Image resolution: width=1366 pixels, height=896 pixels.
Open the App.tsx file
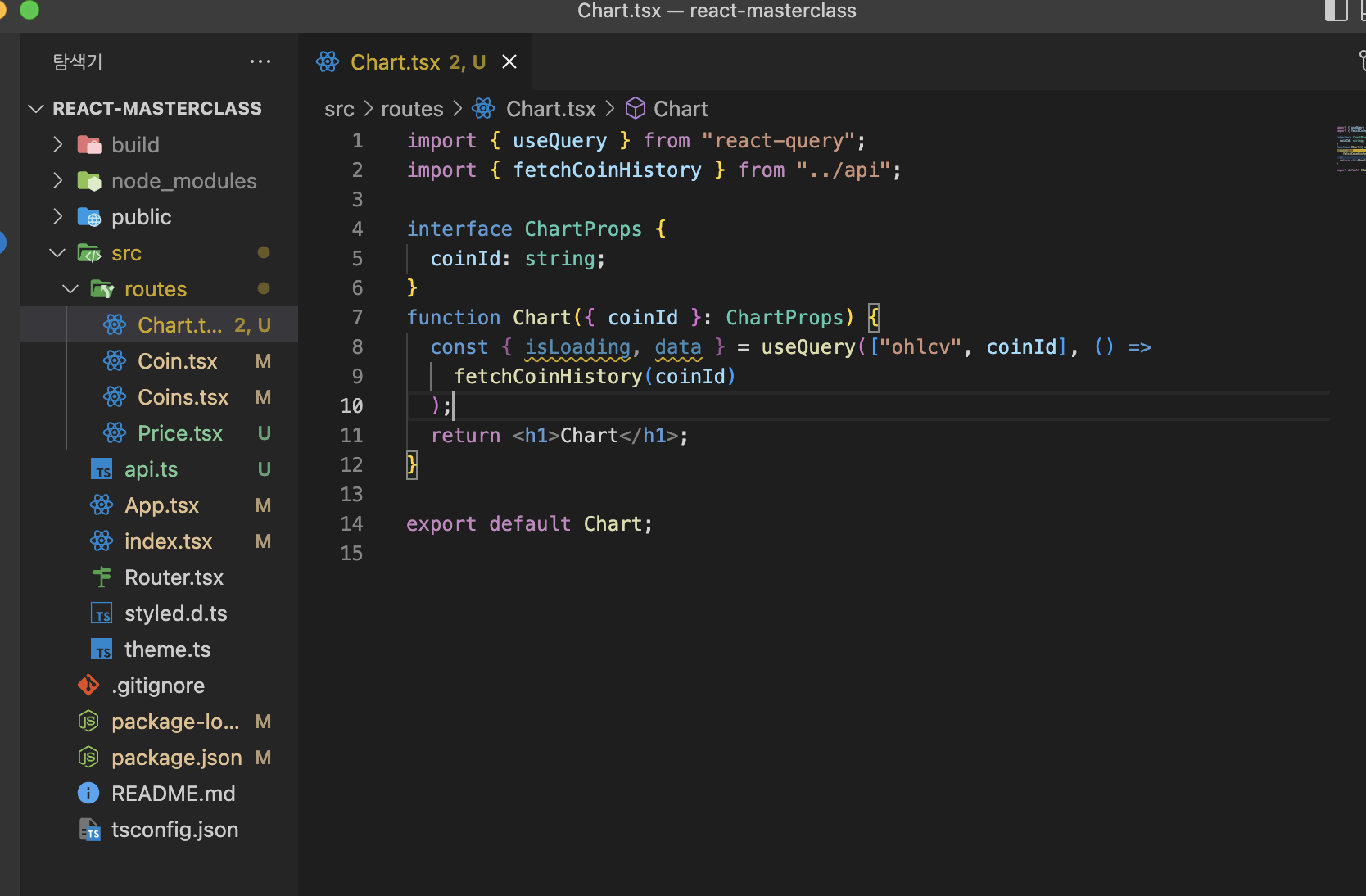[x=161, y=505]
